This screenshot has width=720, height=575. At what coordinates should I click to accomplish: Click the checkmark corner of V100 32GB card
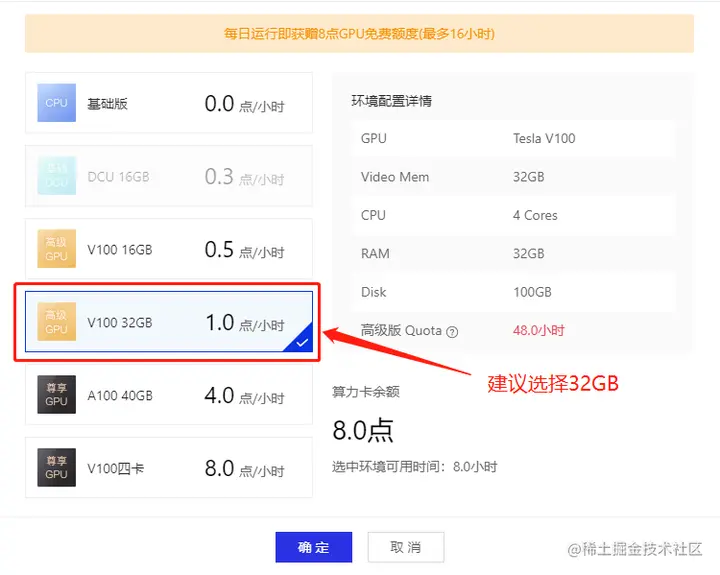(x=302, y=342)
